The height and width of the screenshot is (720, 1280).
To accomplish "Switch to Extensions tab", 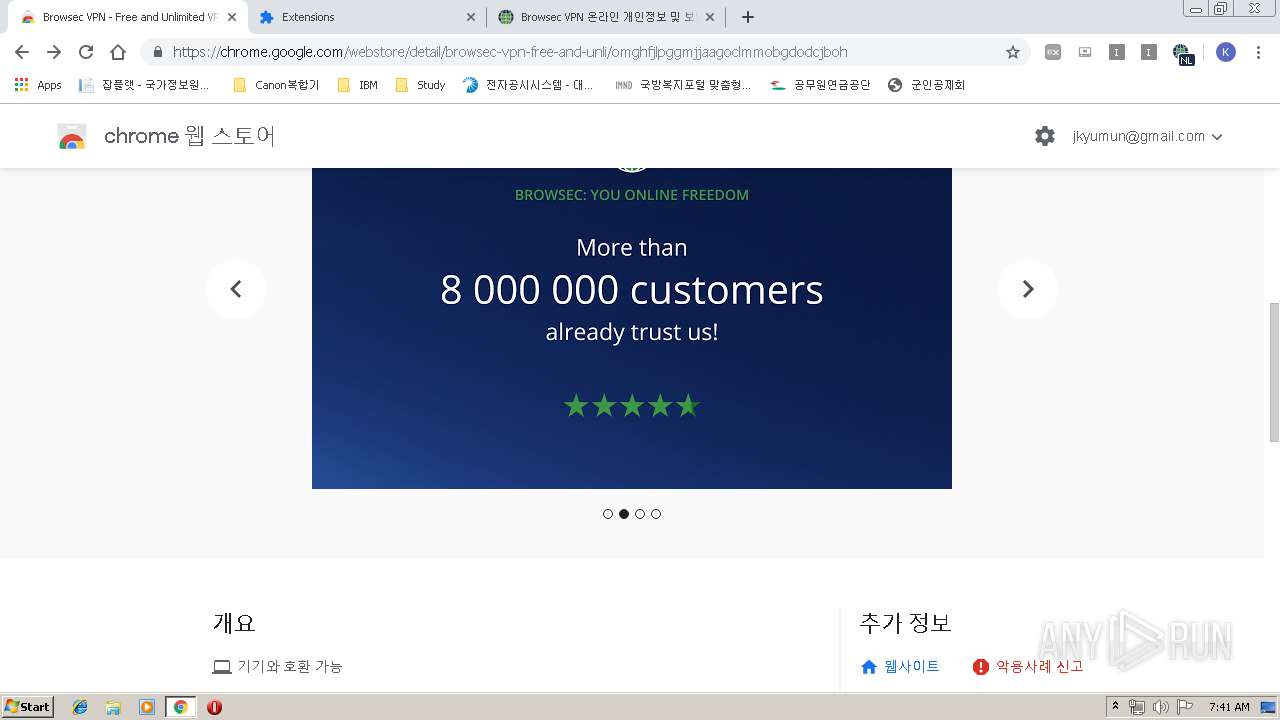I will click(366, 17).
